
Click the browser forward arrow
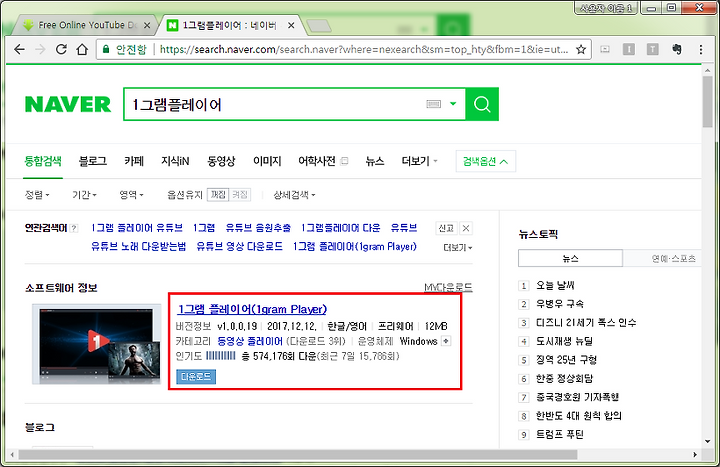[40, 49]
